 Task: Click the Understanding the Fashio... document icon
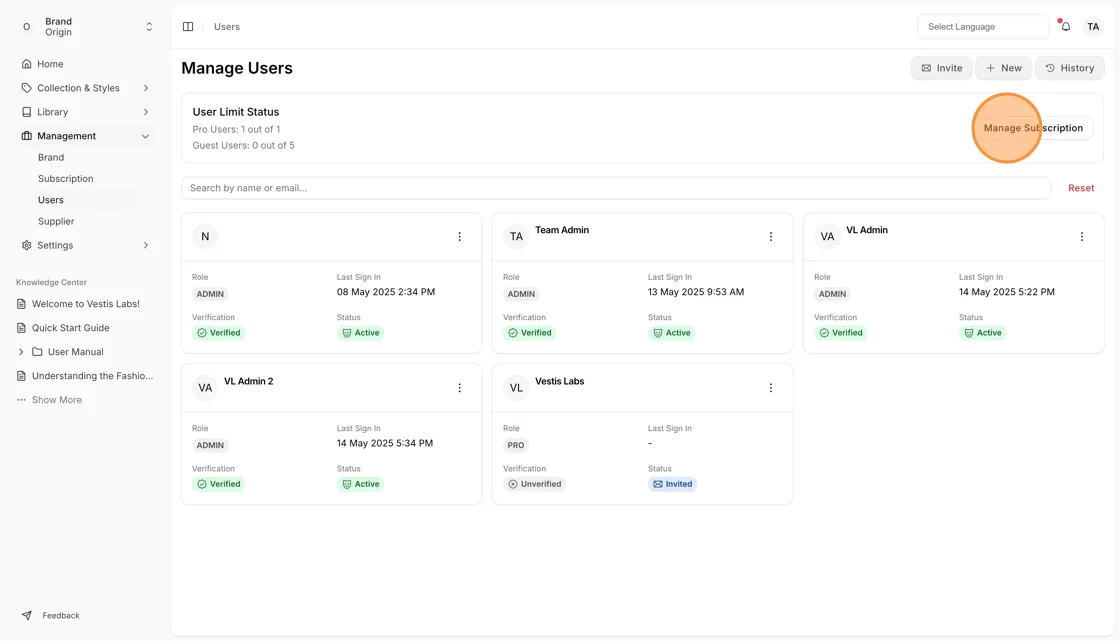[x=21, y=376]
